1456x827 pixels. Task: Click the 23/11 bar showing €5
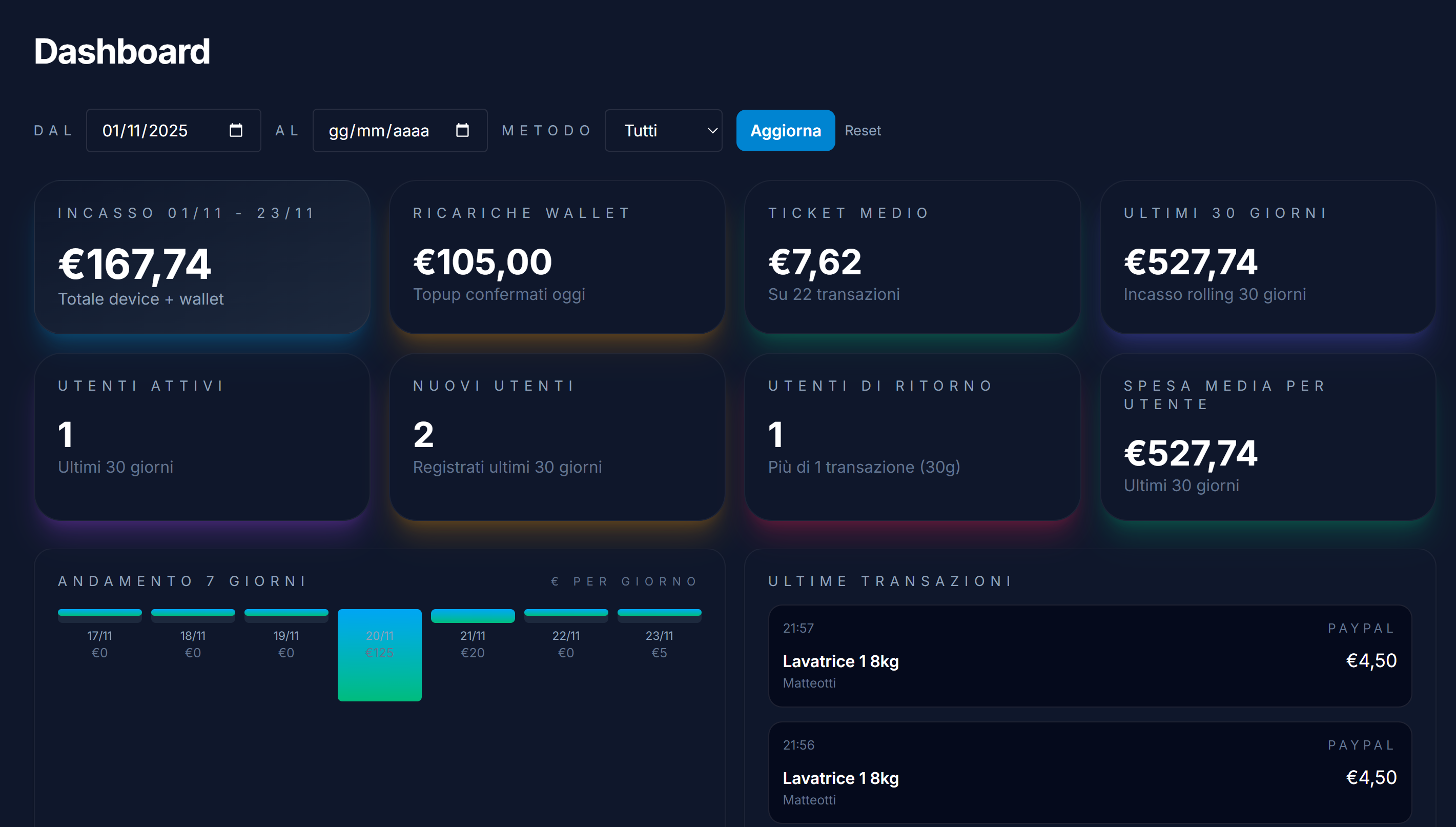(659, 615)
